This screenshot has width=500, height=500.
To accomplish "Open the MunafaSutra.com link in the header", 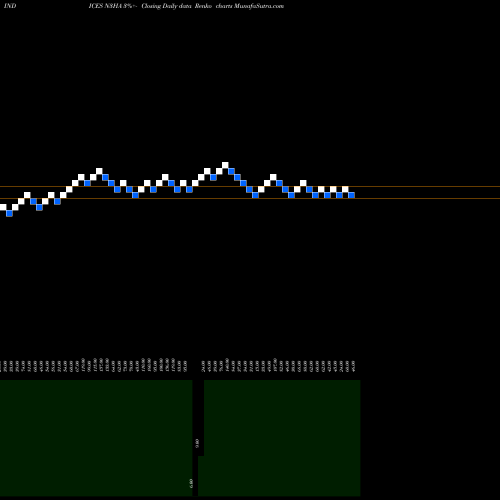I will [x=259, y=6].
